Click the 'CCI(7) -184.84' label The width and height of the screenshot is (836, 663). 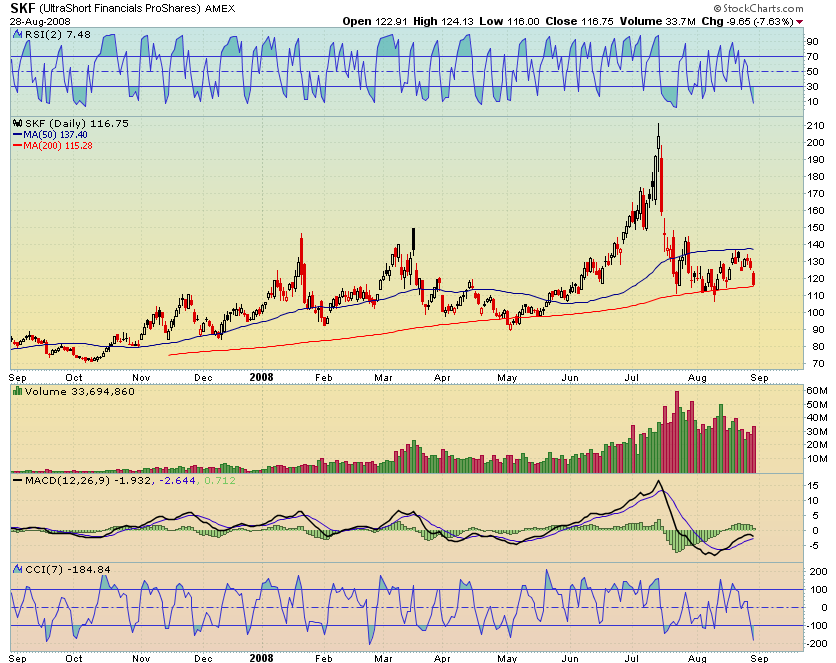[x=68, y=569]
